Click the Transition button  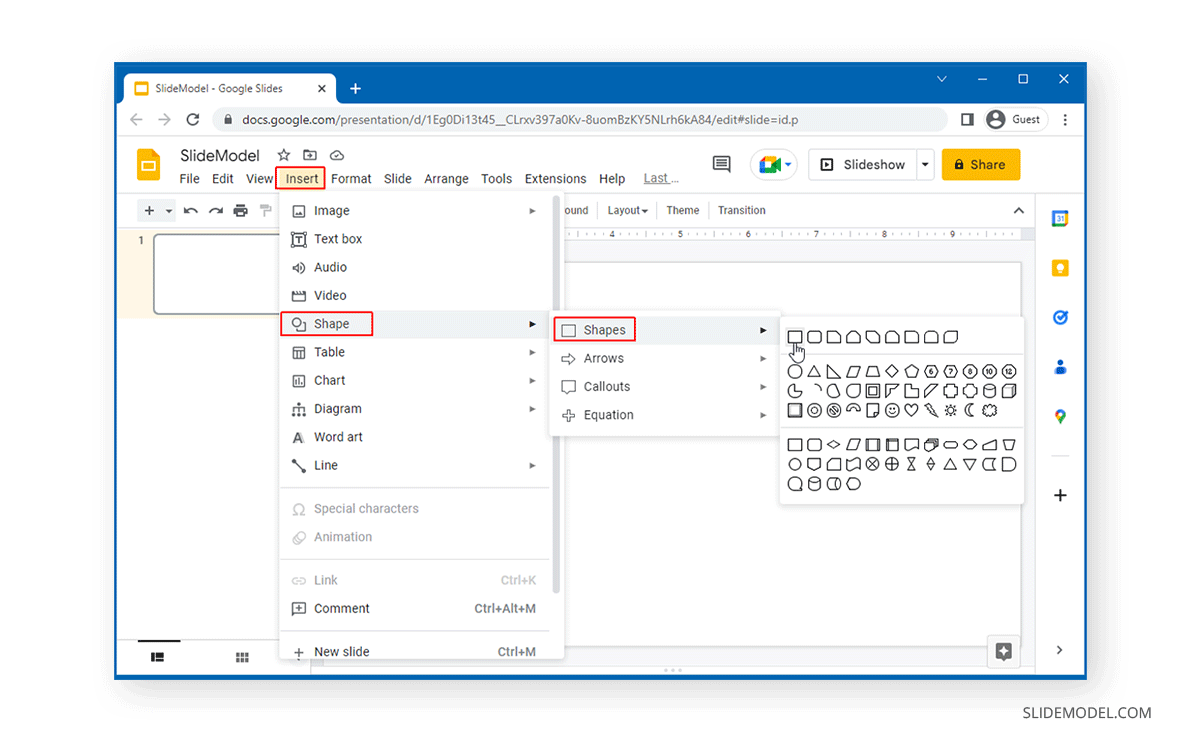pos(741,210)
